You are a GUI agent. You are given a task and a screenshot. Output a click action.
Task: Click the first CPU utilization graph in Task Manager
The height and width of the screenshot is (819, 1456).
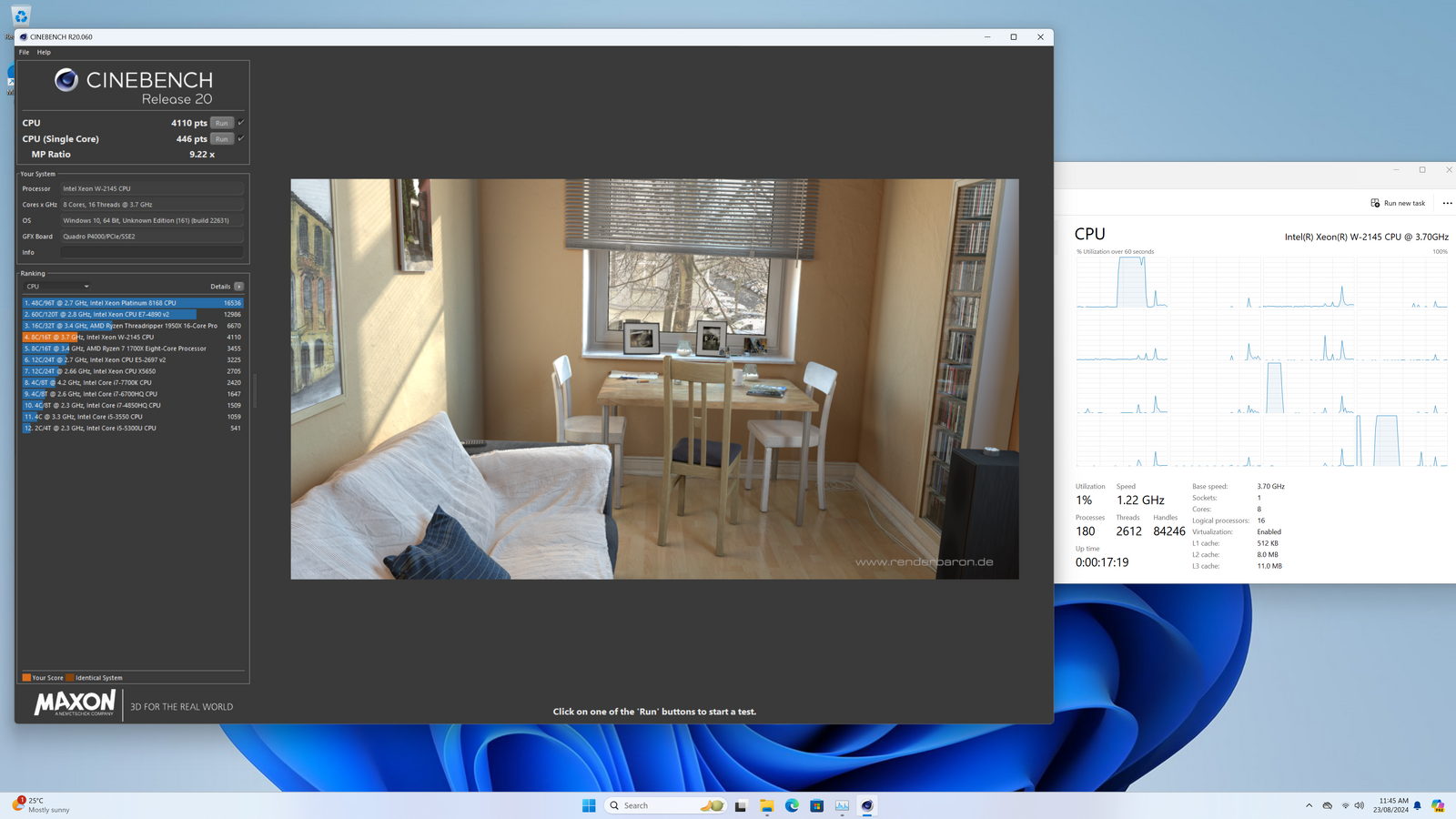(1121, 282)
